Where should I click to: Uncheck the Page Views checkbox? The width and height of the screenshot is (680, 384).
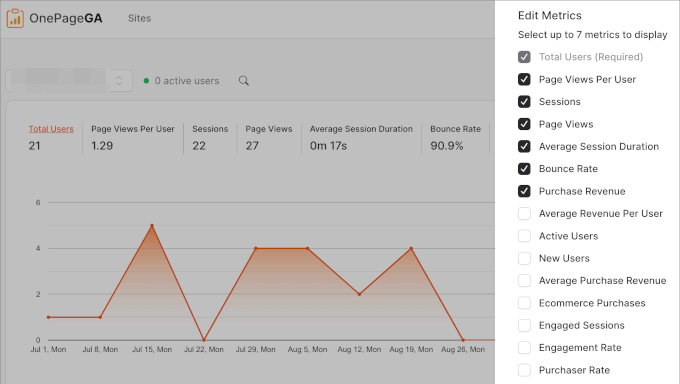[x=524, y=124]
